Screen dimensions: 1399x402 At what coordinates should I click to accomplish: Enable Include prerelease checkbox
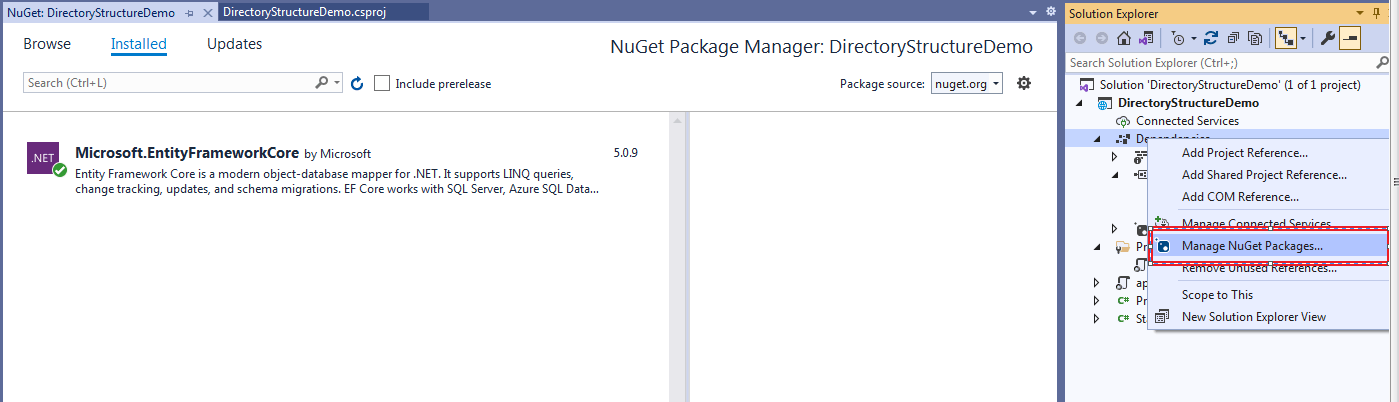click(x=382, y=83)
